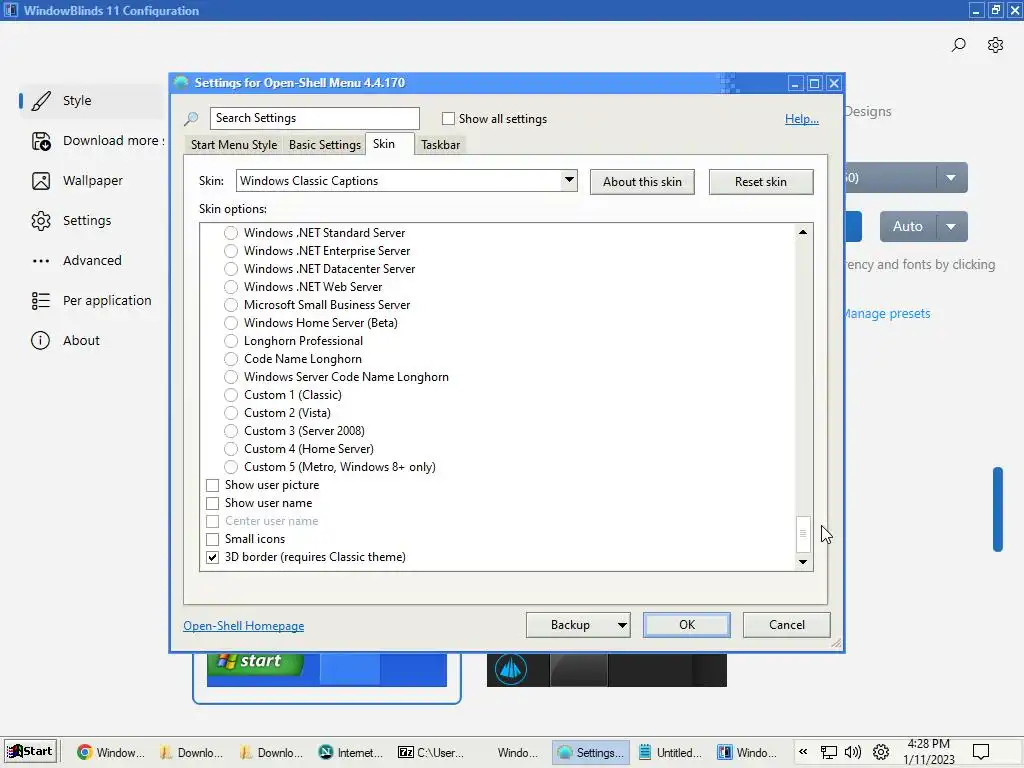Enable Show user name checkbox
This screenshot has height=768, width=1024.
212,503
